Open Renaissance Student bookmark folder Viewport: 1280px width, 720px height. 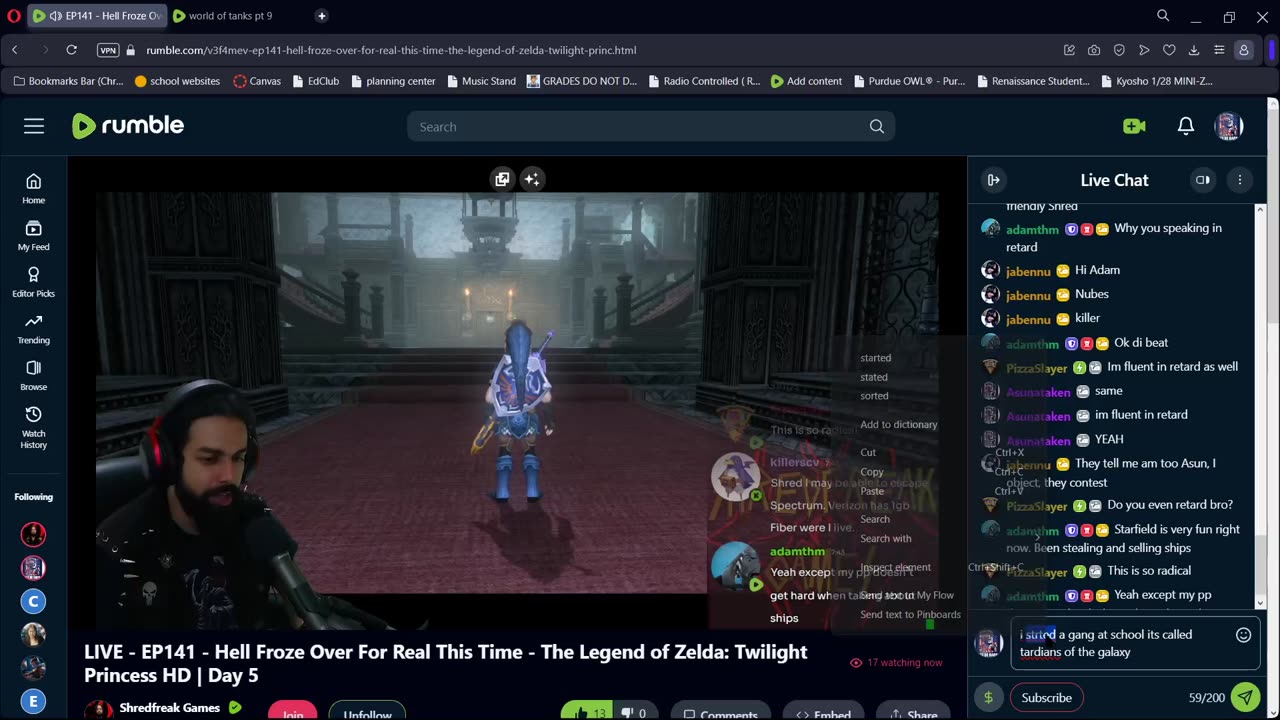[x=1033, y=81]
